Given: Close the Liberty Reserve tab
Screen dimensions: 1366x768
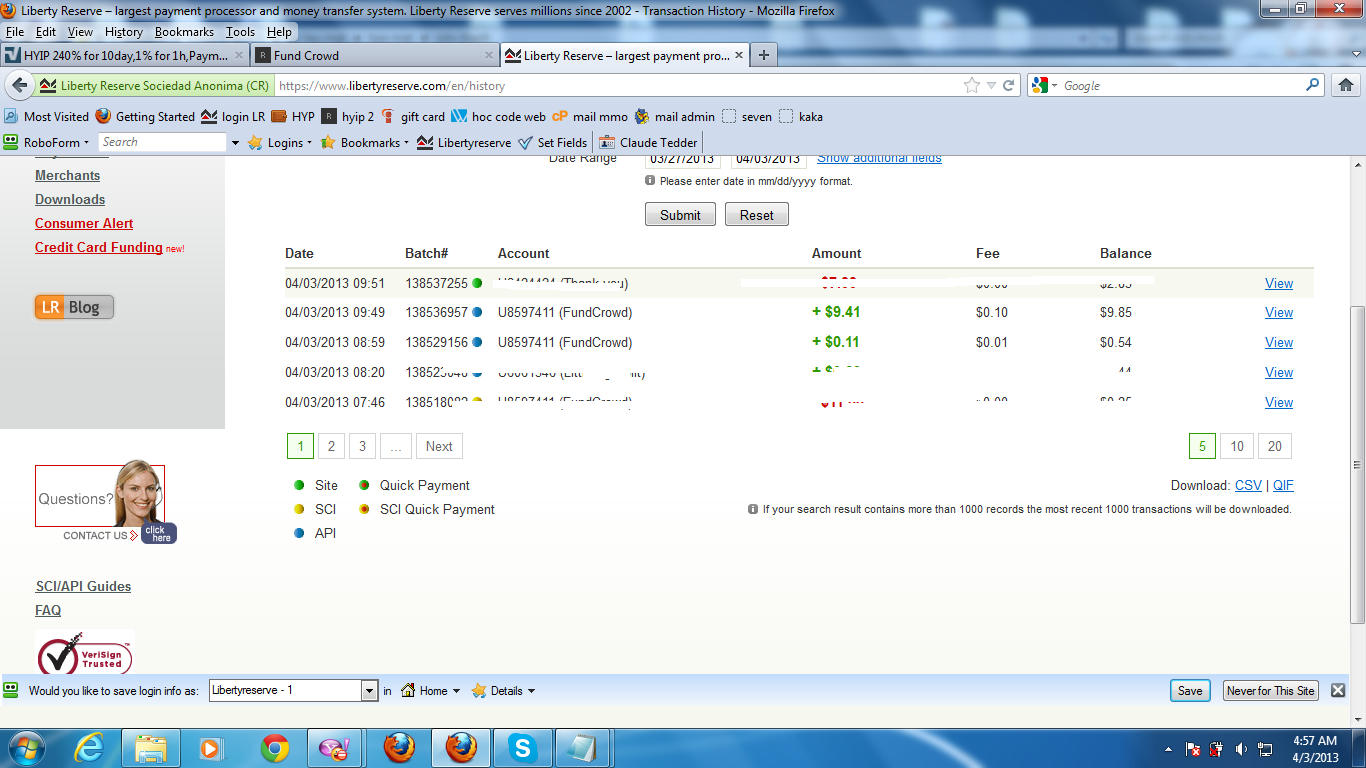Looking at the screenshot, I should point(739,56).
